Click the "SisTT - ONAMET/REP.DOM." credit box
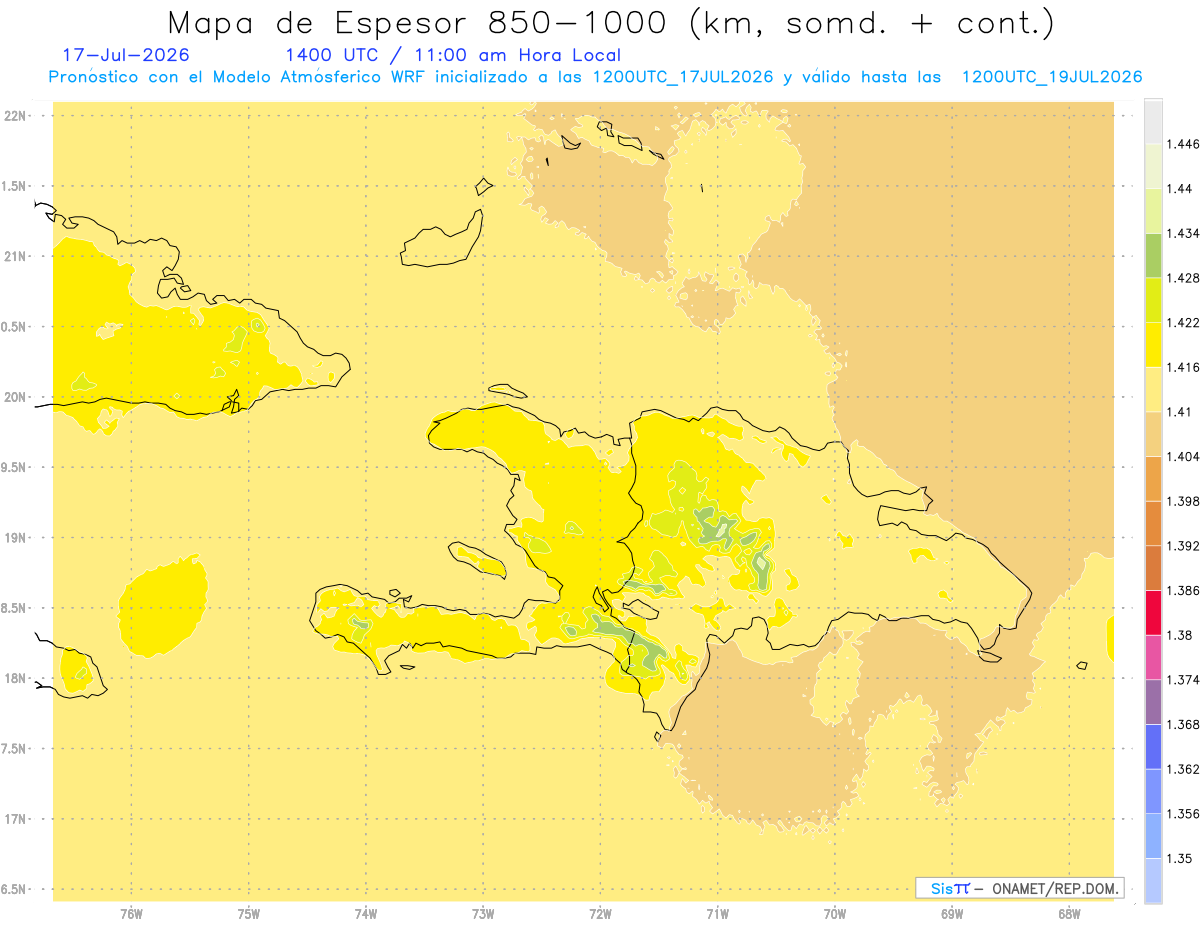Screen dimensions: 1200x927 1020,888
